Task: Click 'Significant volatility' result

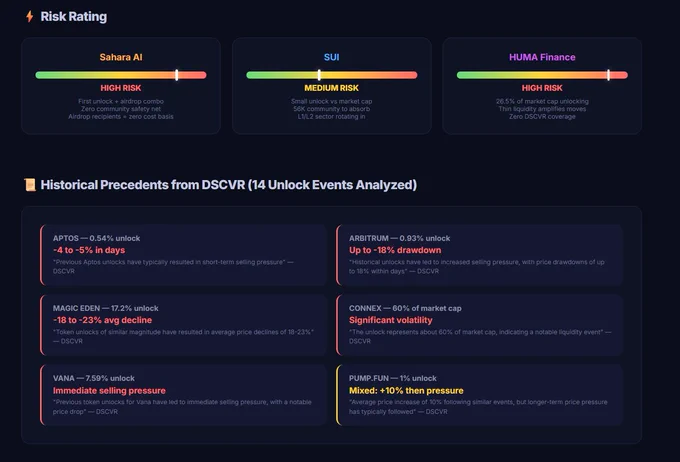Action: click(x=391, y=320)
